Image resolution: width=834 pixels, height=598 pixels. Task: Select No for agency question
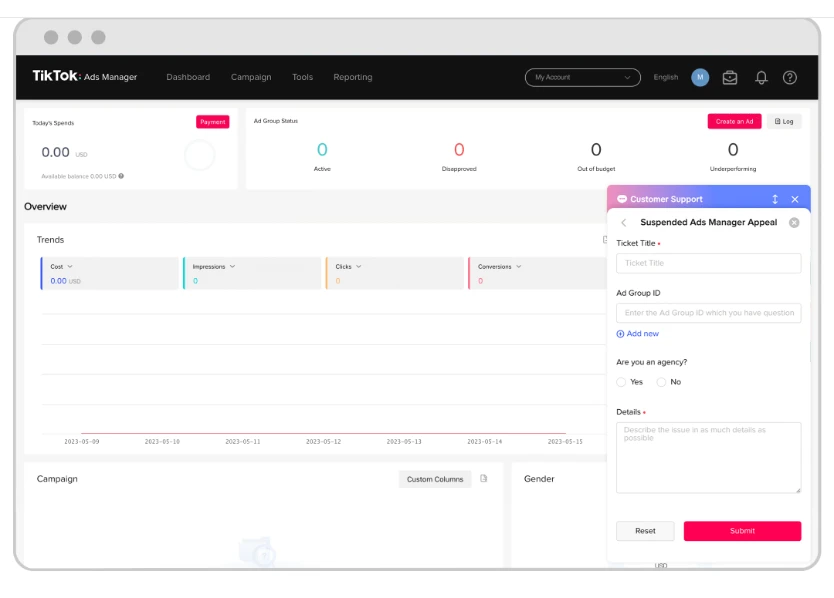click(661, 382)
